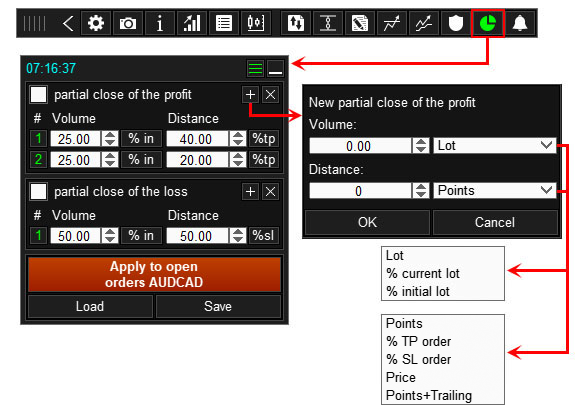Click the camera screenshot icon
Viewport: 575px width, 415px height.
point(128,23)
